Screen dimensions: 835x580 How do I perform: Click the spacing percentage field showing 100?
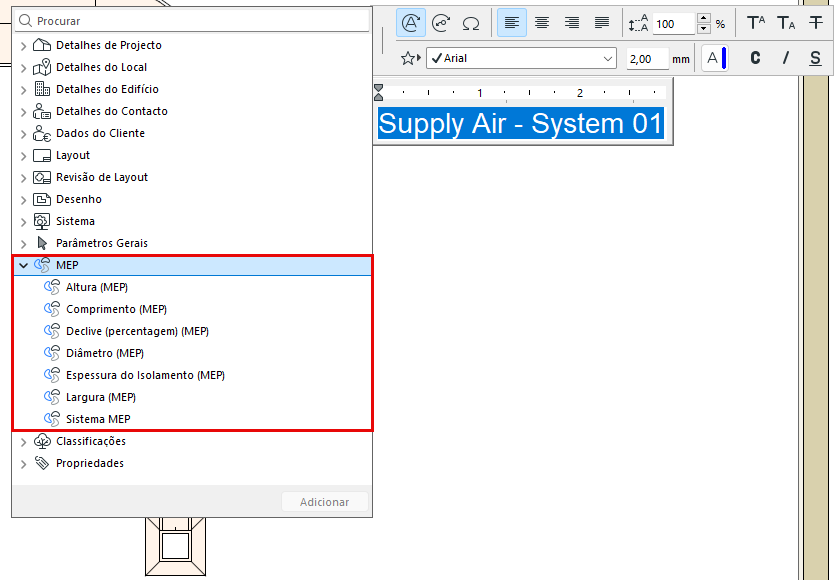674,24
